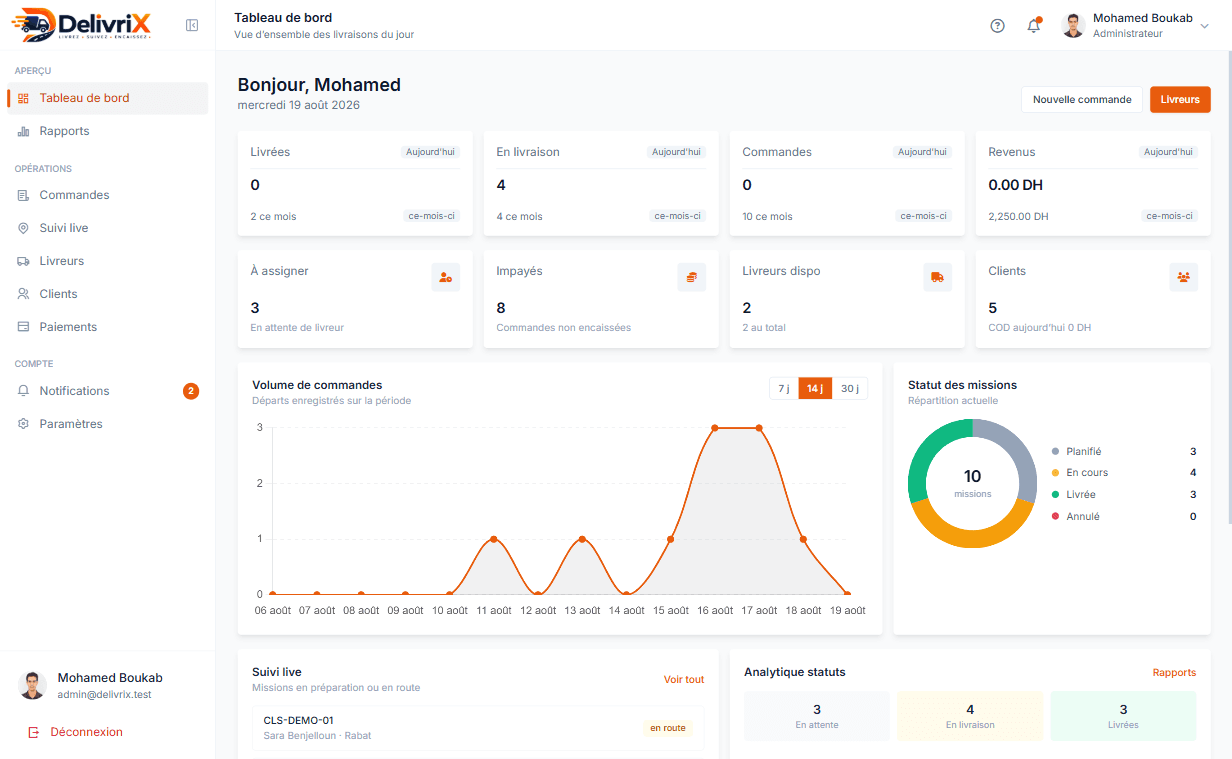Click the Suivi live map pin icon
The image size is (1232, 759).
pos(23,228)
